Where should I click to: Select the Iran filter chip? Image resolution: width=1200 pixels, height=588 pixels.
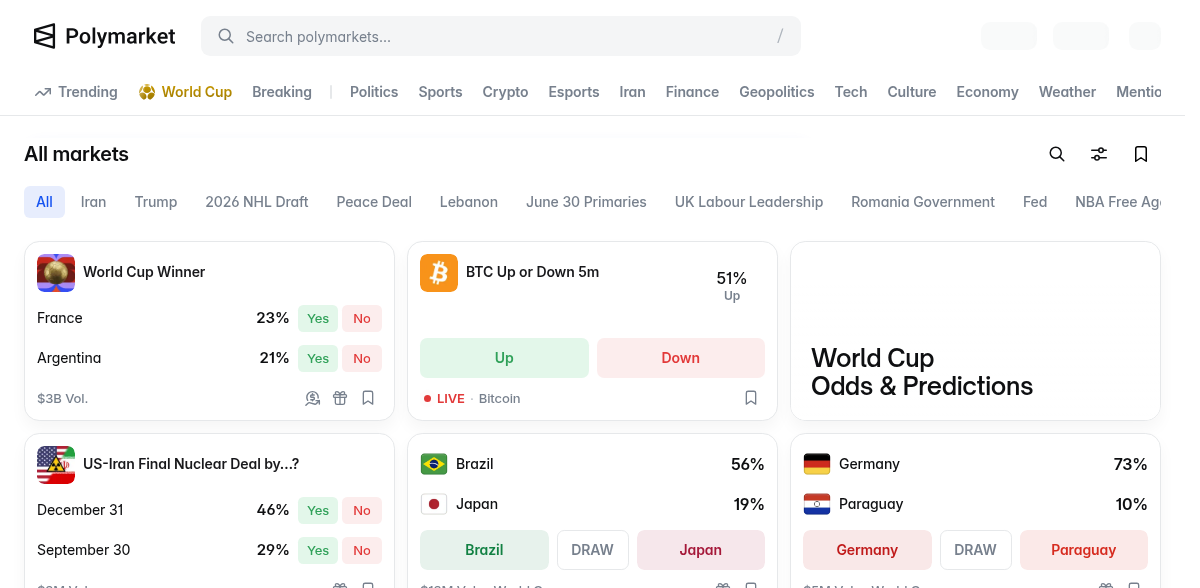point(94,202)
